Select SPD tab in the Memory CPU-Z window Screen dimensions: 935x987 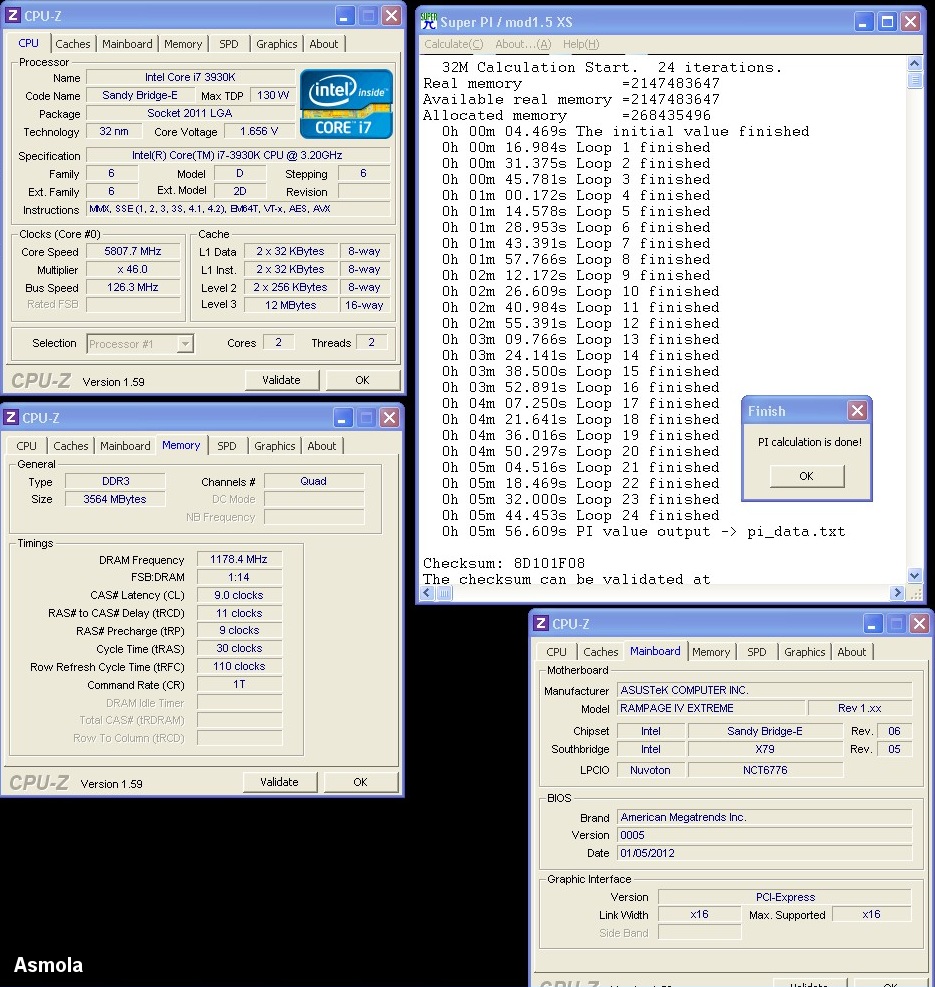coord(227,446)
